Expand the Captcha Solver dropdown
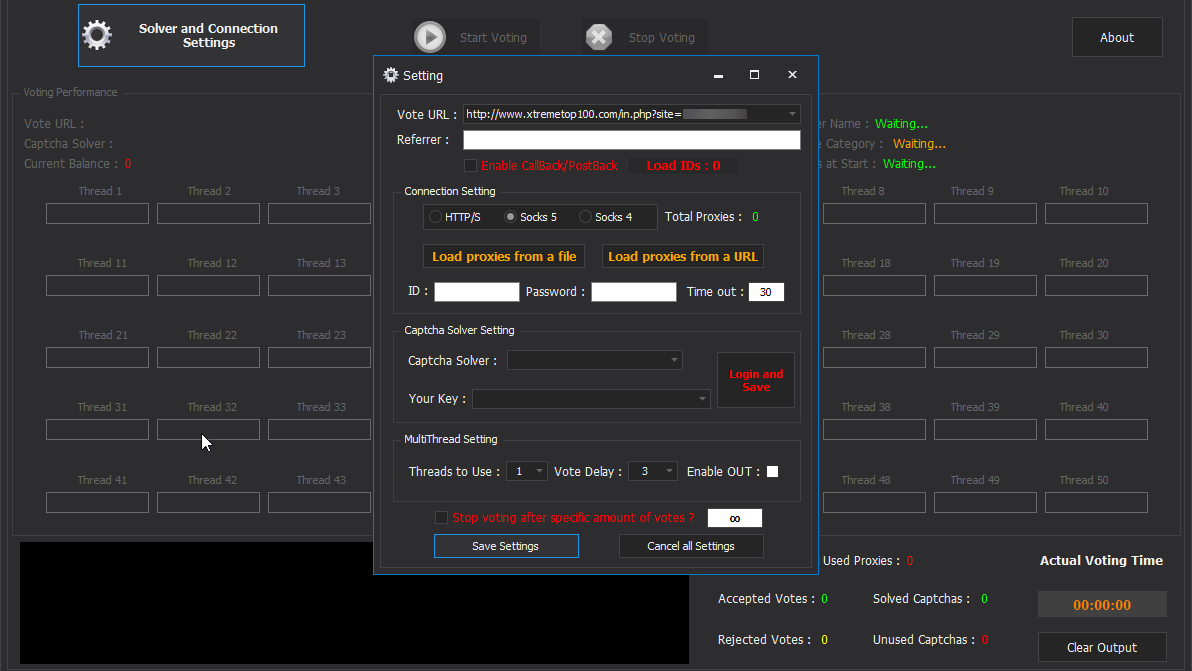This screenshot has width=1192, height=671. (x=674, y=360)
